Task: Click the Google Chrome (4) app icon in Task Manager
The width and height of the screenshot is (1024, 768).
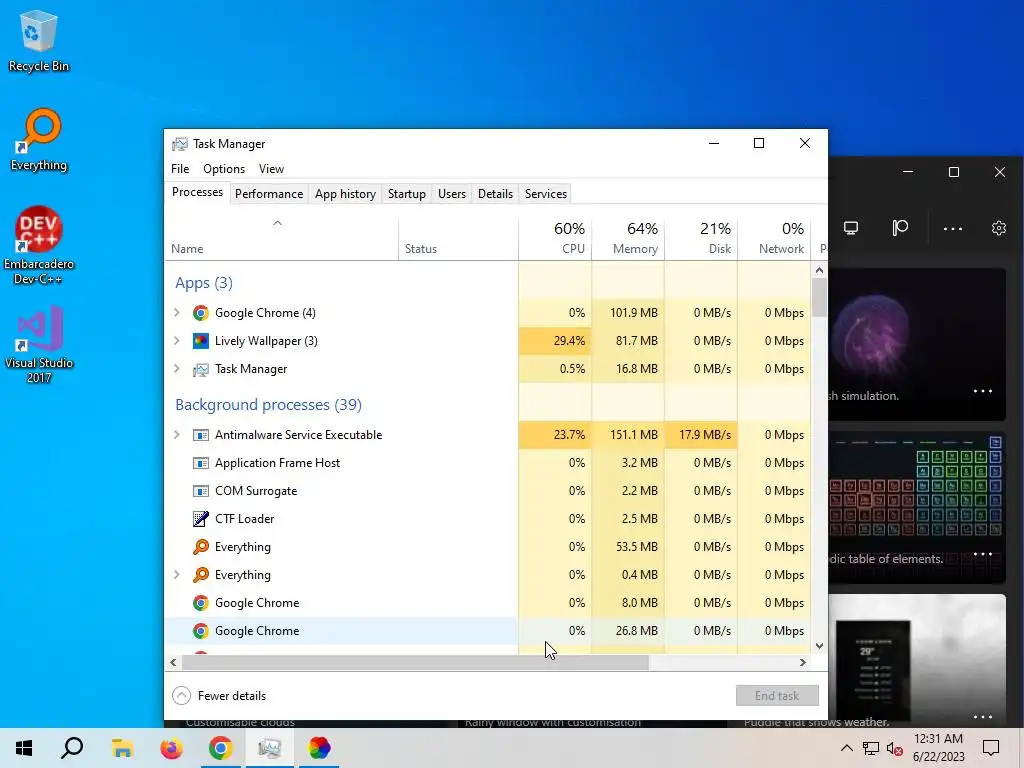Action: (200, 313)
